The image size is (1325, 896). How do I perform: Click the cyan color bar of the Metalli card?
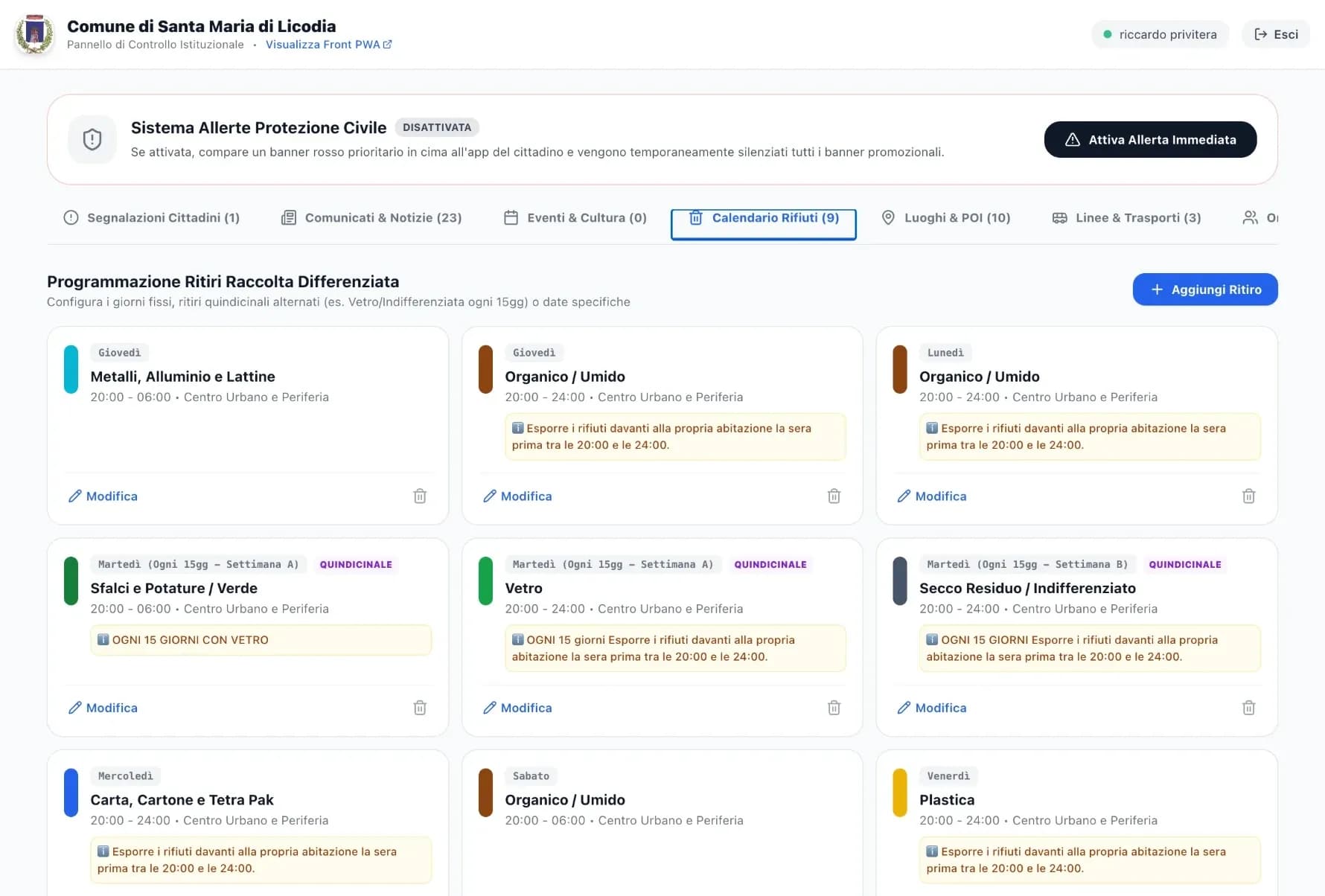pyautogui.click(x=71, y=369)
